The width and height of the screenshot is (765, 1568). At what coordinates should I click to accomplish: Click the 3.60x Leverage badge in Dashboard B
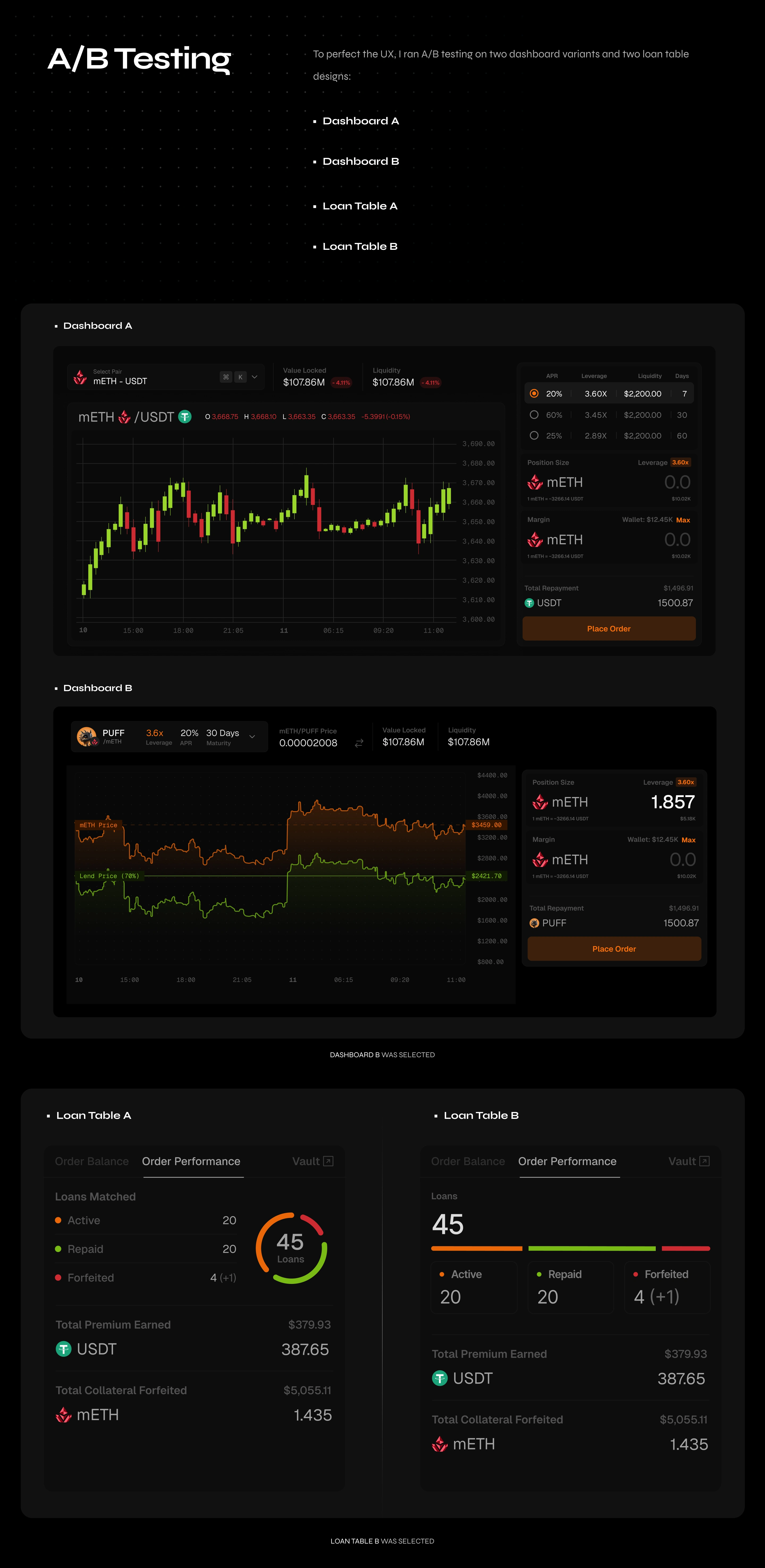point(686,782)
